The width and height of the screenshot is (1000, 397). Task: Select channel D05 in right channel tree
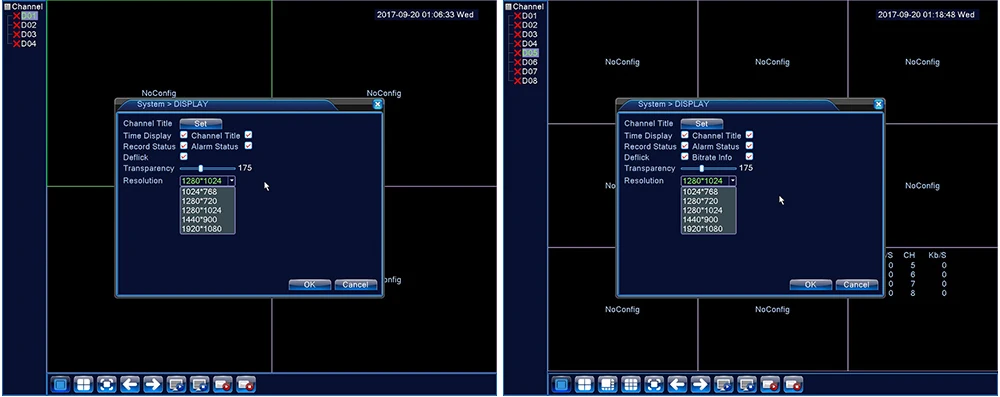531,53
